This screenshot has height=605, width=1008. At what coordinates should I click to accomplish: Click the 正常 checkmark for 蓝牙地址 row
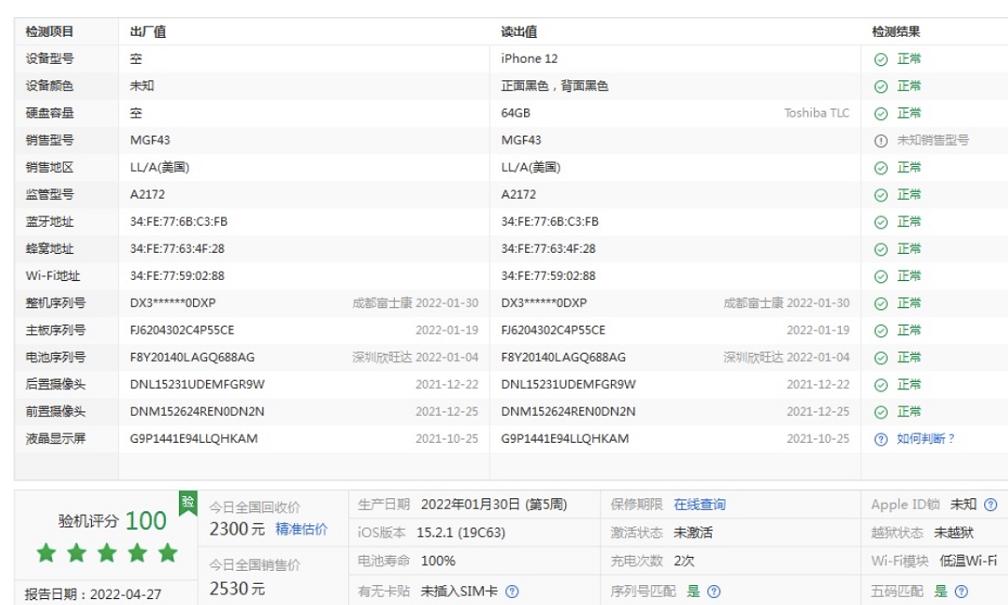(x=882, y=221)
